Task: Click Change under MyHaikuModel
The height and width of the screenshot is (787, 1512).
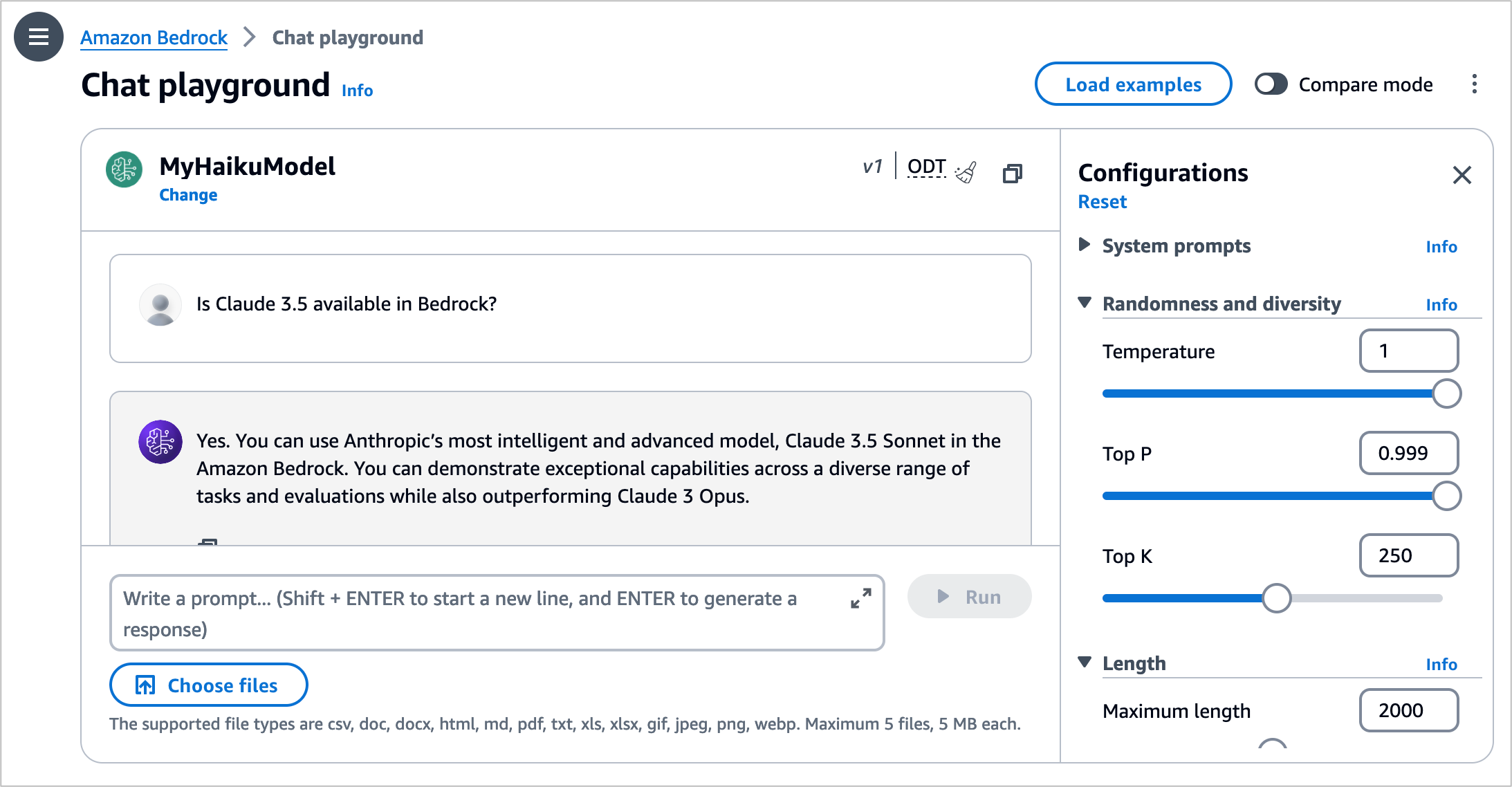Action: 188,195
